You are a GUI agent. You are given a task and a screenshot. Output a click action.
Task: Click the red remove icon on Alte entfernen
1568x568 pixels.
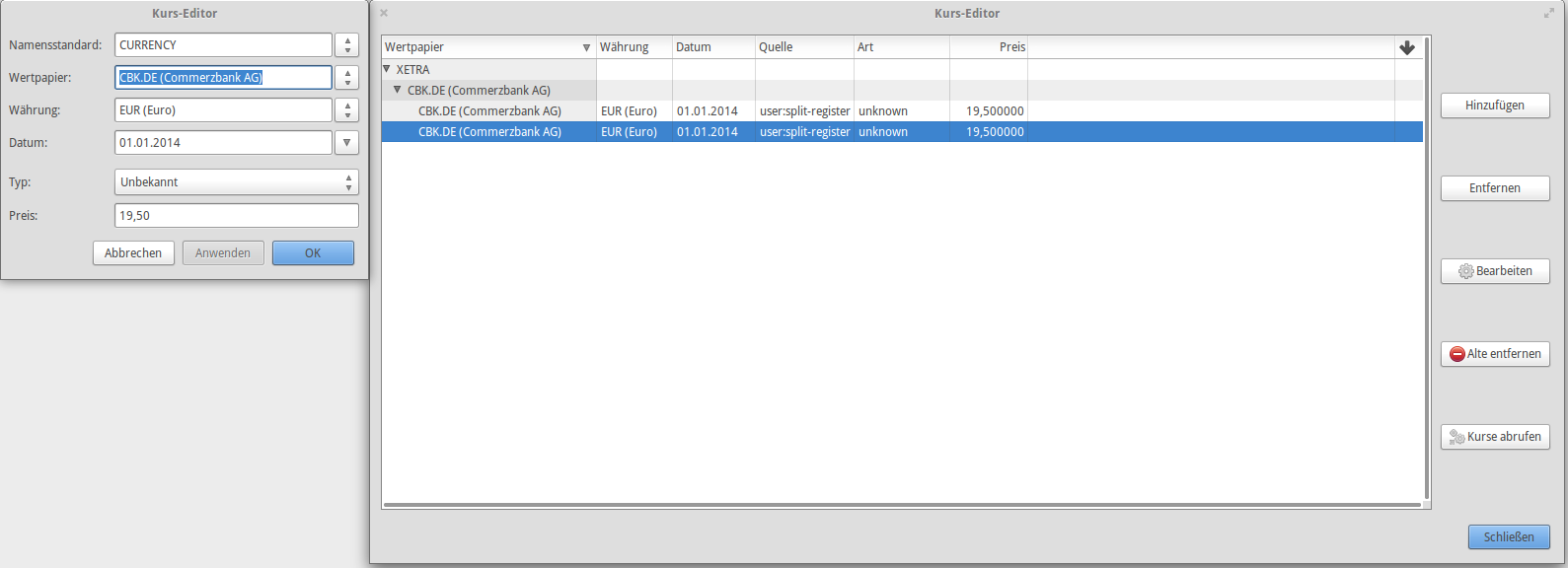point(1457,354)
